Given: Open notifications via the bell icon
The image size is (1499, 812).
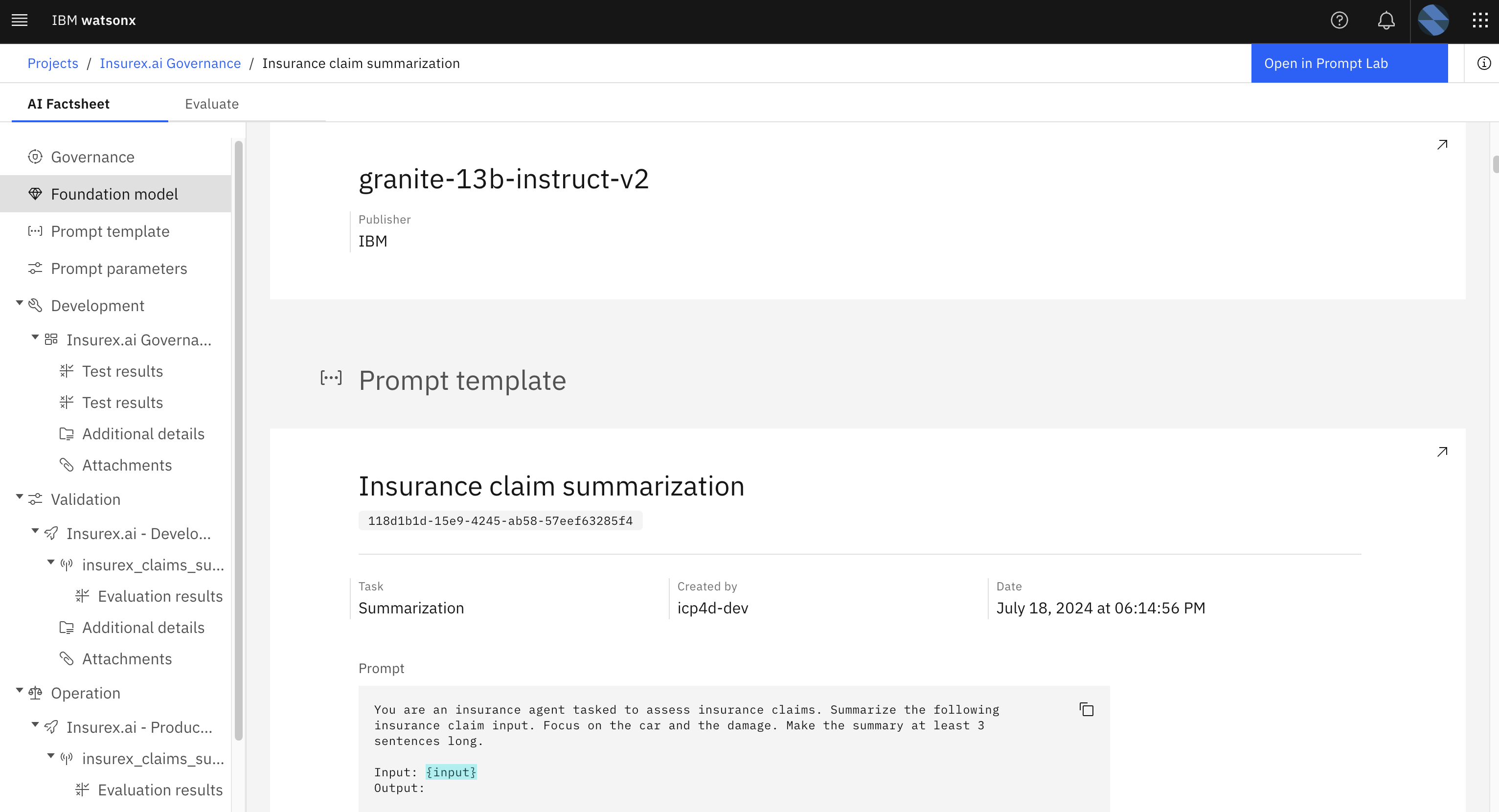Looking at the screenshot, I should pyautogui.click(x=1386, y=20).
